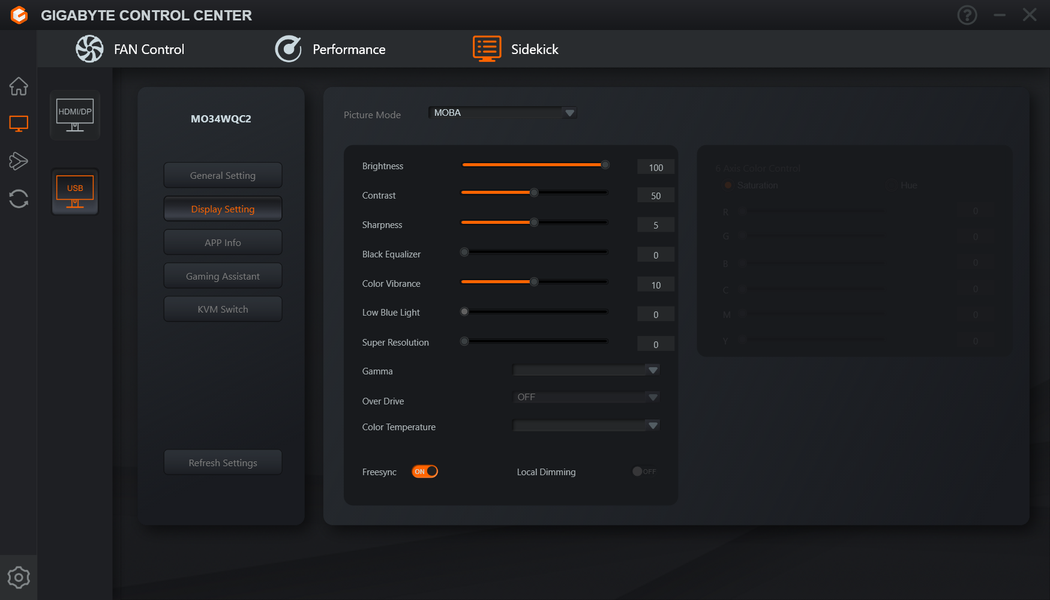This screenshot has width=1050, height=600.
Task: Click the Color Vibrance value field showing 10
Action: click(656, 285)
